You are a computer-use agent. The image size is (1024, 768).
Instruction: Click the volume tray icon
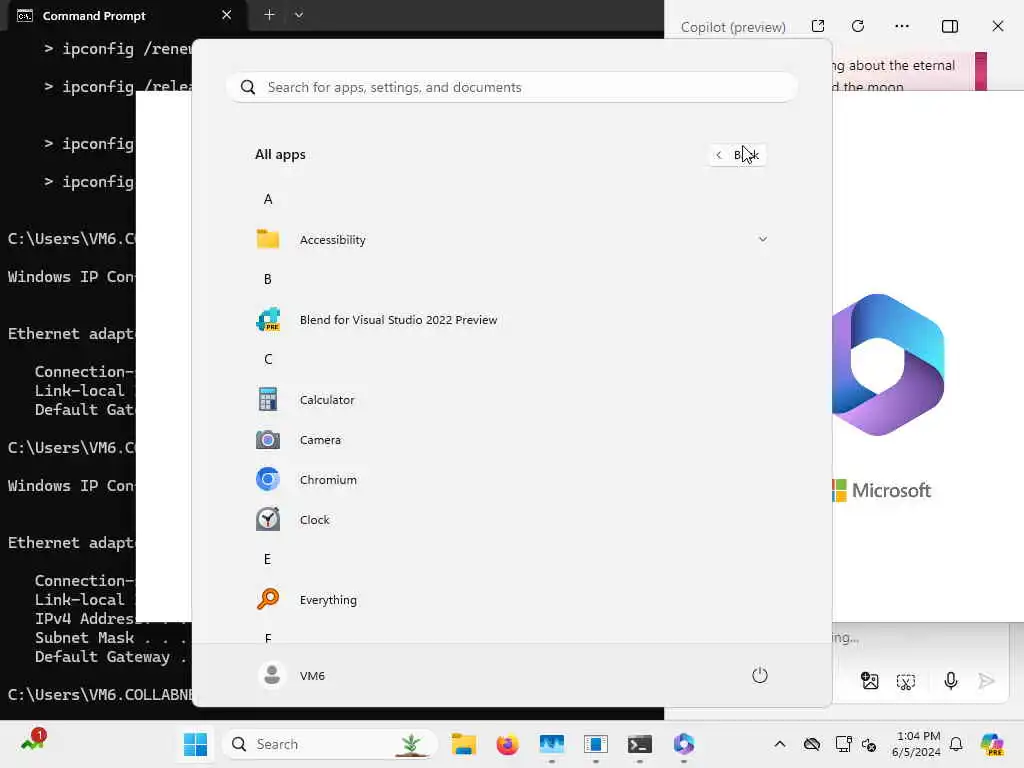pyautogui.click(x=869, y=744)
